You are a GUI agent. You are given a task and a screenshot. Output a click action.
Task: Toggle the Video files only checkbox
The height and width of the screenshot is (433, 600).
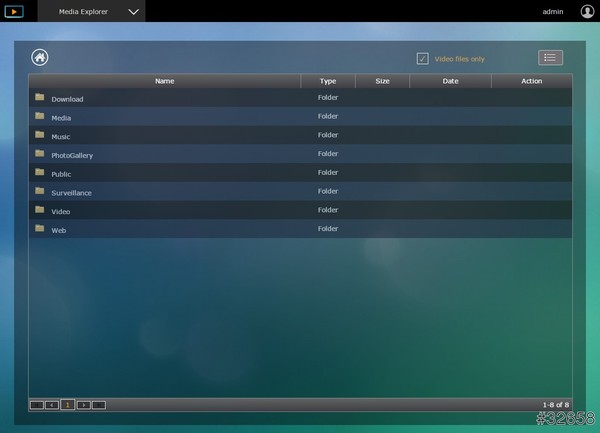point(422,59)
